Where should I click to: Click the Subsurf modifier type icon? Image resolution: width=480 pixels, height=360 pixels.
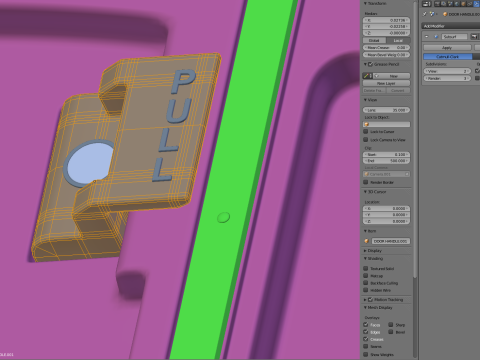[436, 36]
